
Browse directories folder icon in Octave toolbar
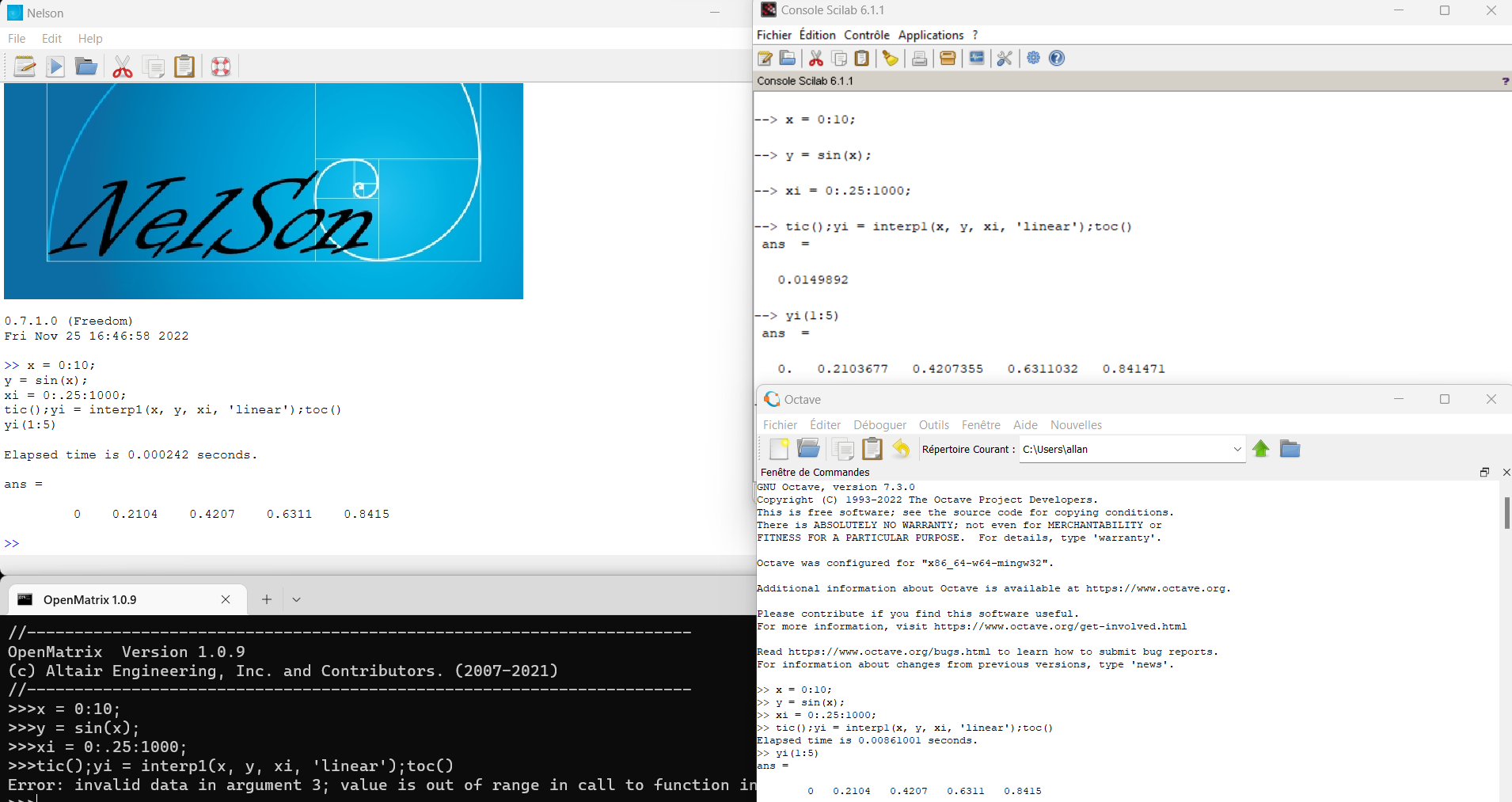pos(1290,449)
